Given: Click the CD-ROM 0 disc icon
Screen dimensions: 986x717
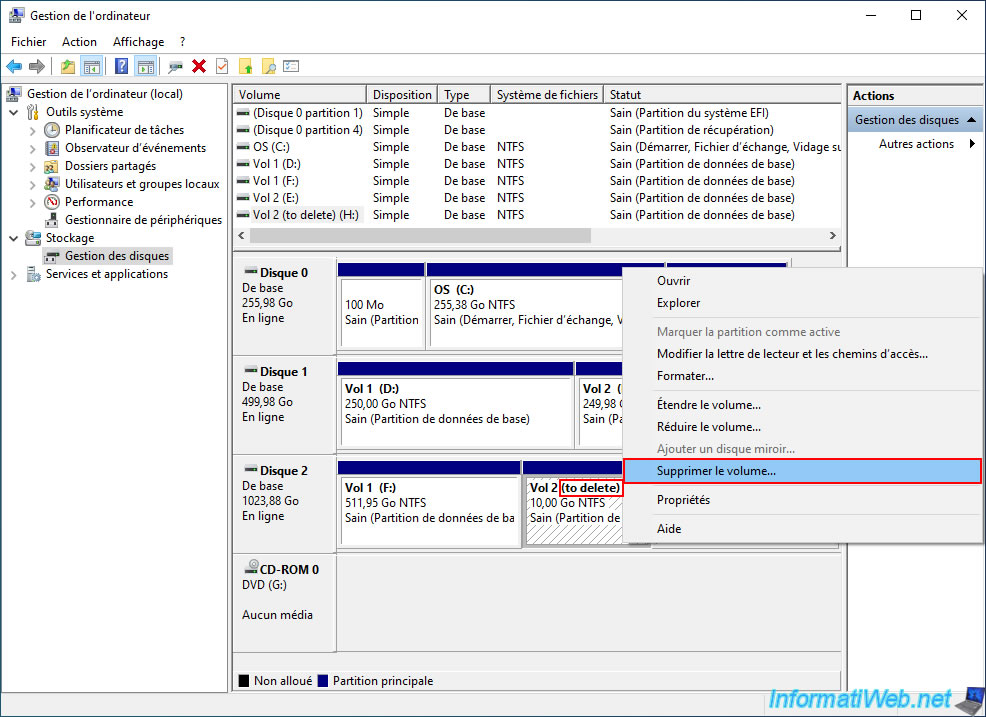Looking at the screenshot, I should coord(251,568).
